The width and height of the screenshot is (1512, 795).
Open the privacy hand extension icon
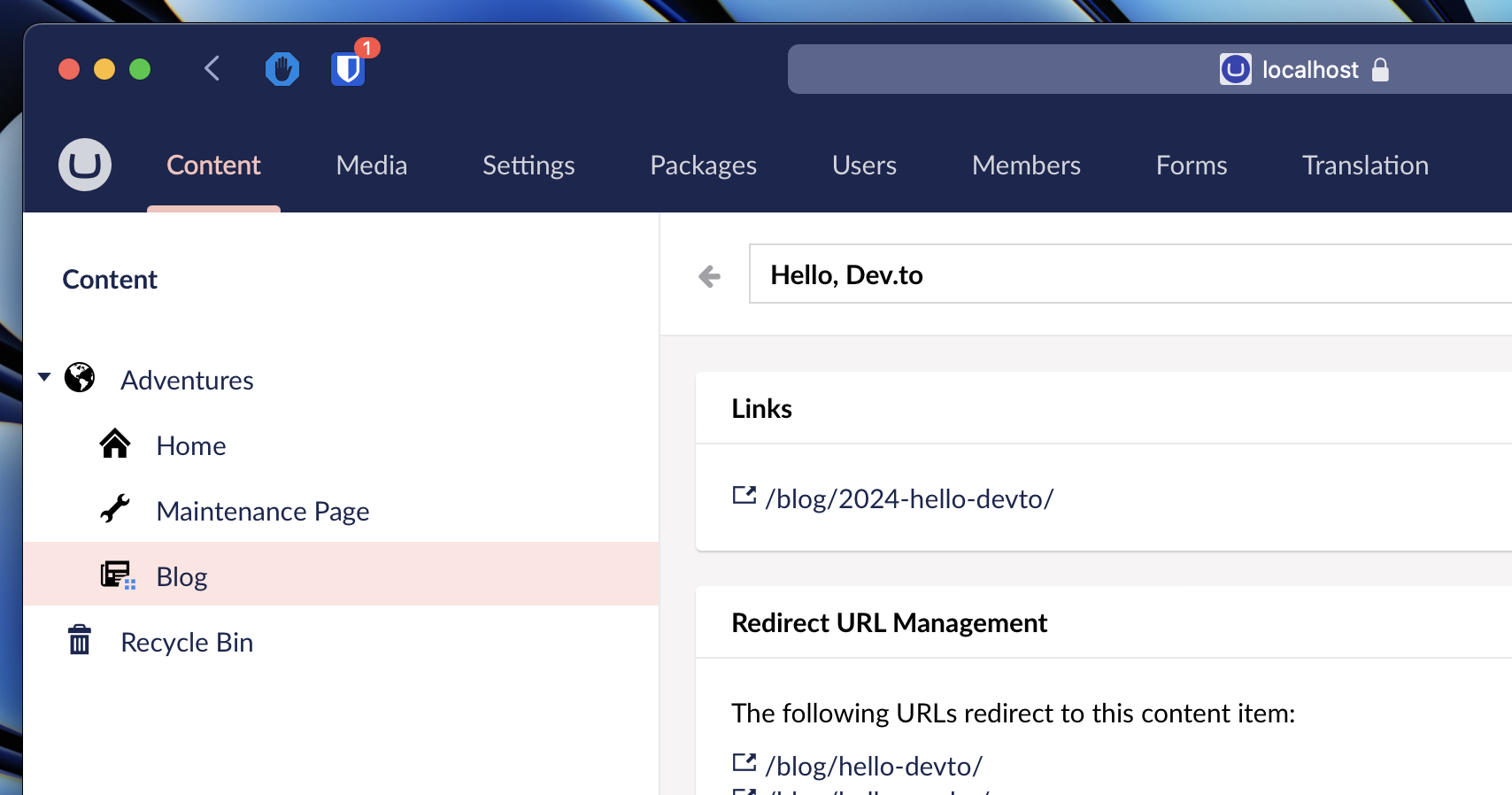[282, 69]
